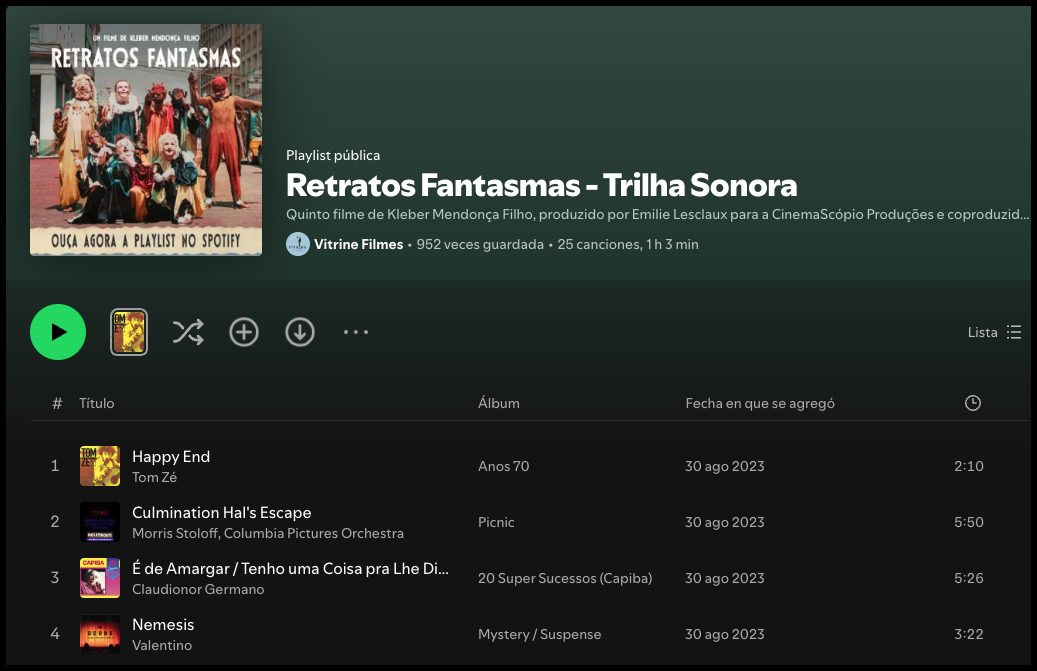Open artist Columbia Pictures Orchestra
Screen dimensions: 1037x671
click(314, 533)
